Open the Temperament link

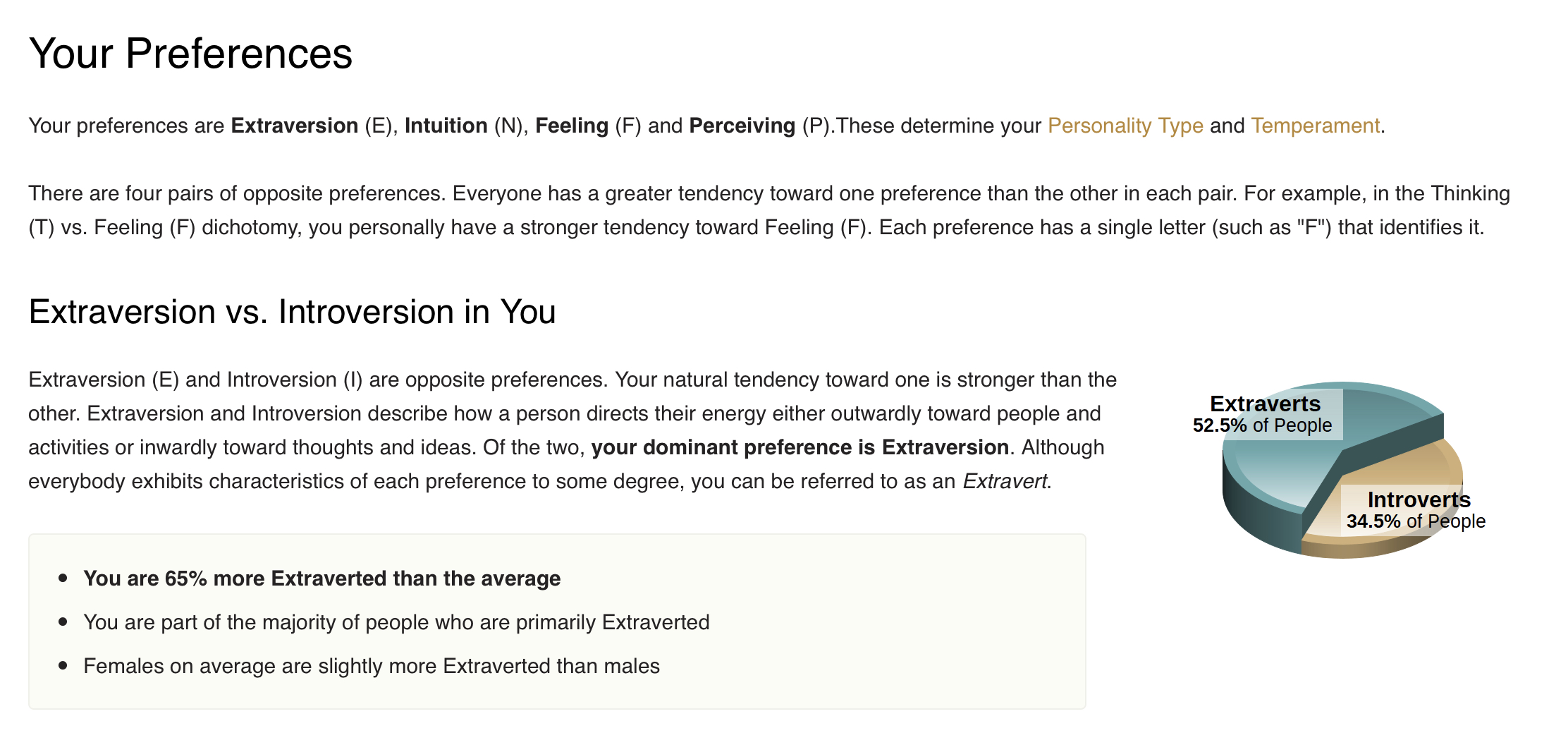pos(1315,126)
